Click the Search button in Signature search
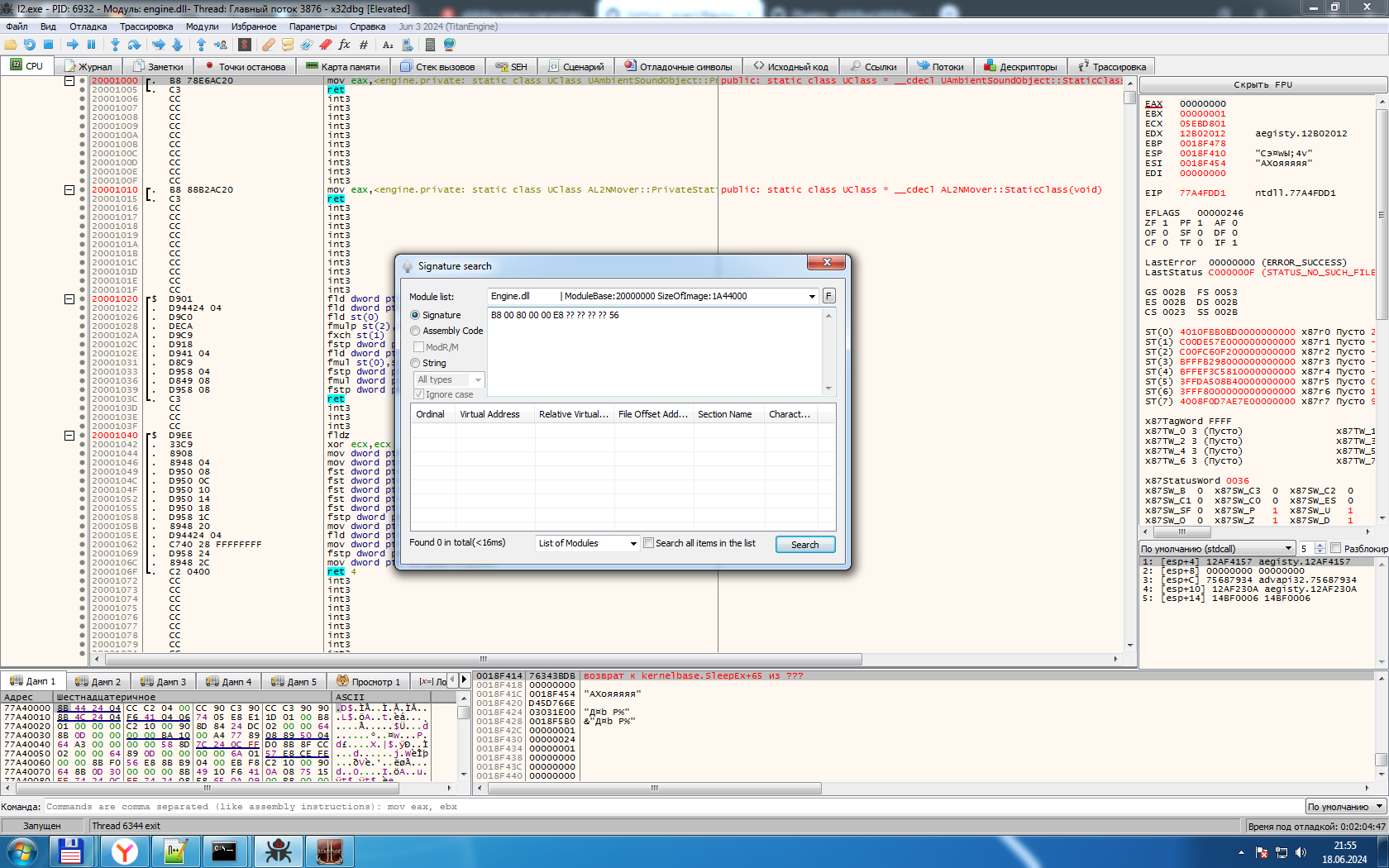The height and width of the screenshot is (868, 1389). (805, 545)
